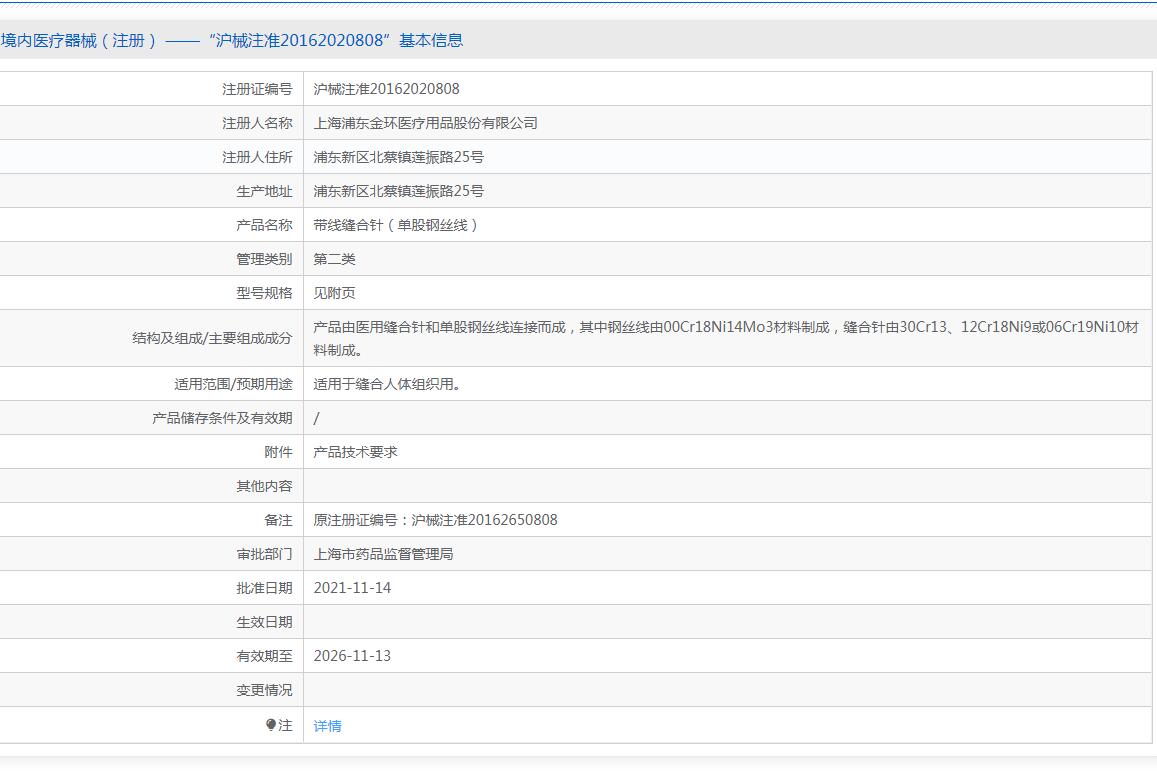The width and height of the screenshot is (1157, 774).
Task: Click the 注册人住所 address value
Action: pos(398,157)
